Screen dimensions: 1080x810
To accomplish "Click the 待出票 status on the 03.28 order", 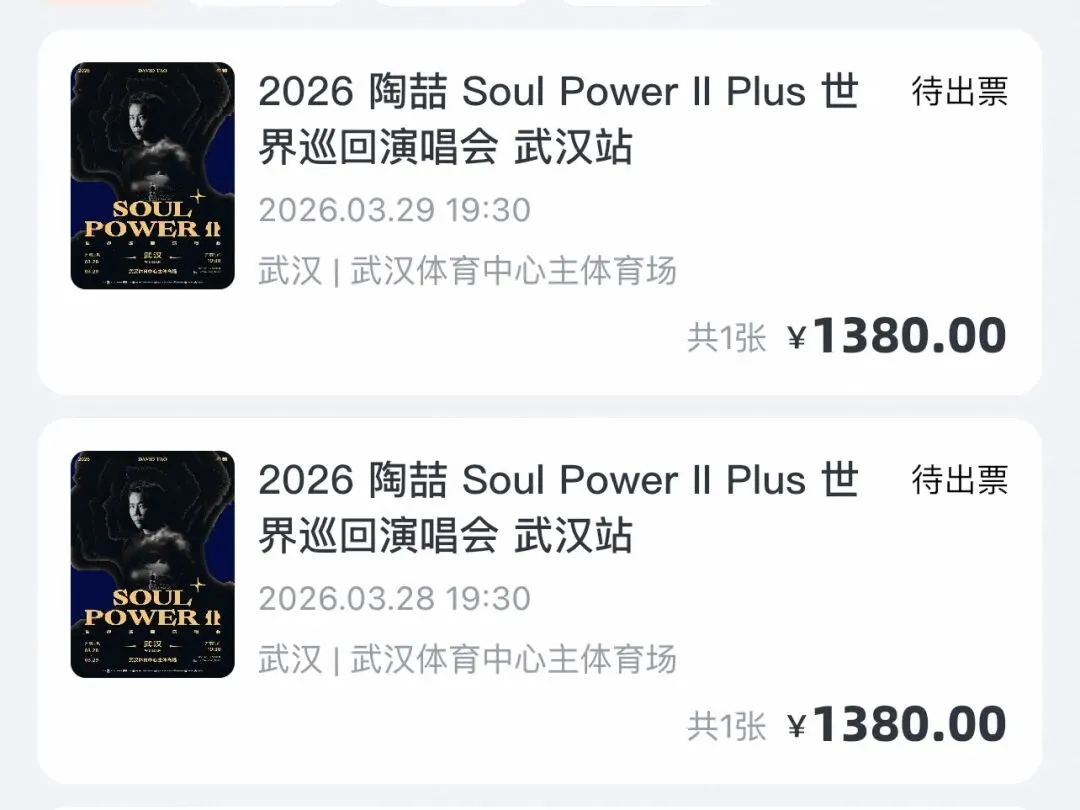I will click(960, 480).
